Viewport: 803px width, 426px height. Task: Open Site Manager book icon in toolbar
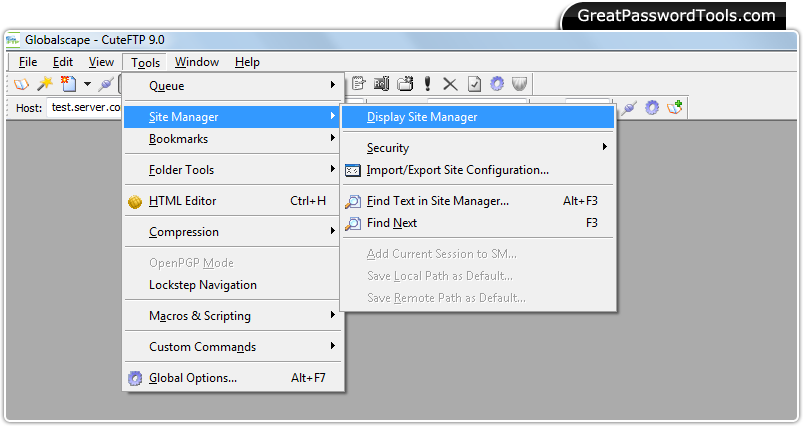pyautogui.click(x=21, y=83)
